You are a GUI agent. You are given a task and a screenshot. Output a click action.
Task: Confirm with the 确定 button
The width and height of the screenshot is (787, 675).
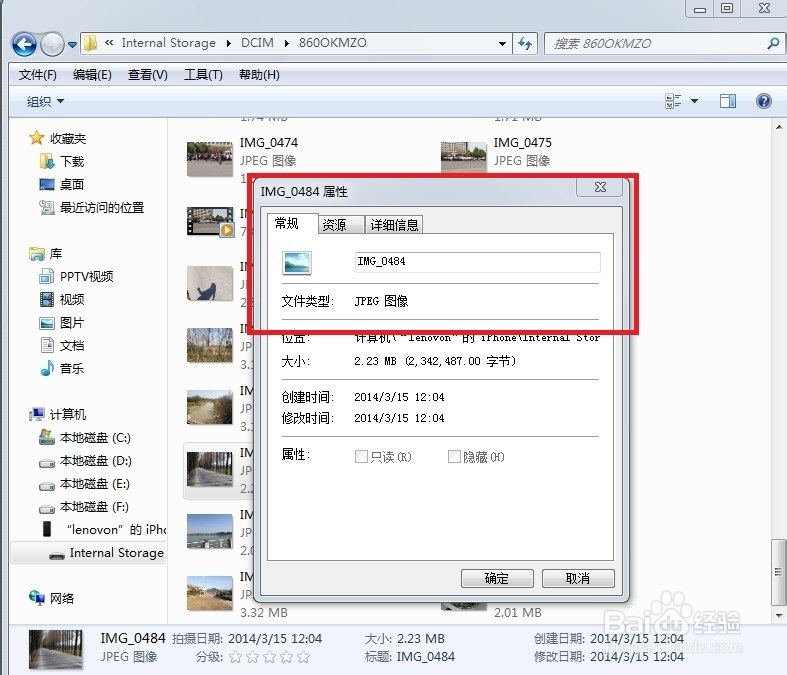[x=497, y=578]
